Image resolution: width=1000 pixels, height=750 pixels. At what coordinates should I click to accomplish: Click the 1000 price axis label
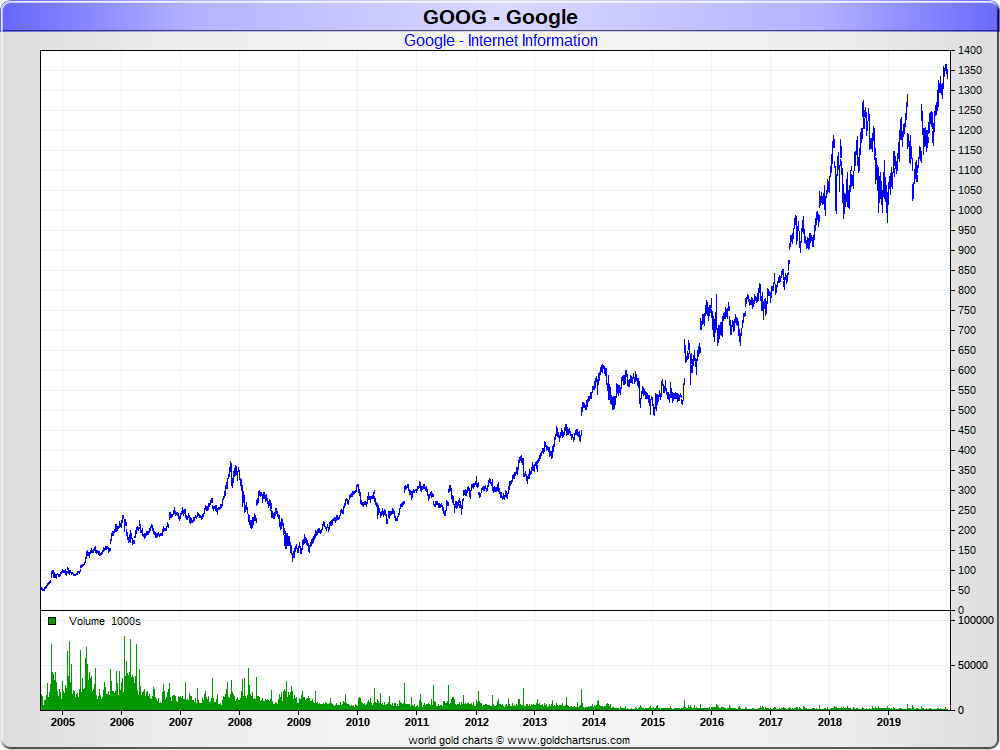[970, 210]
